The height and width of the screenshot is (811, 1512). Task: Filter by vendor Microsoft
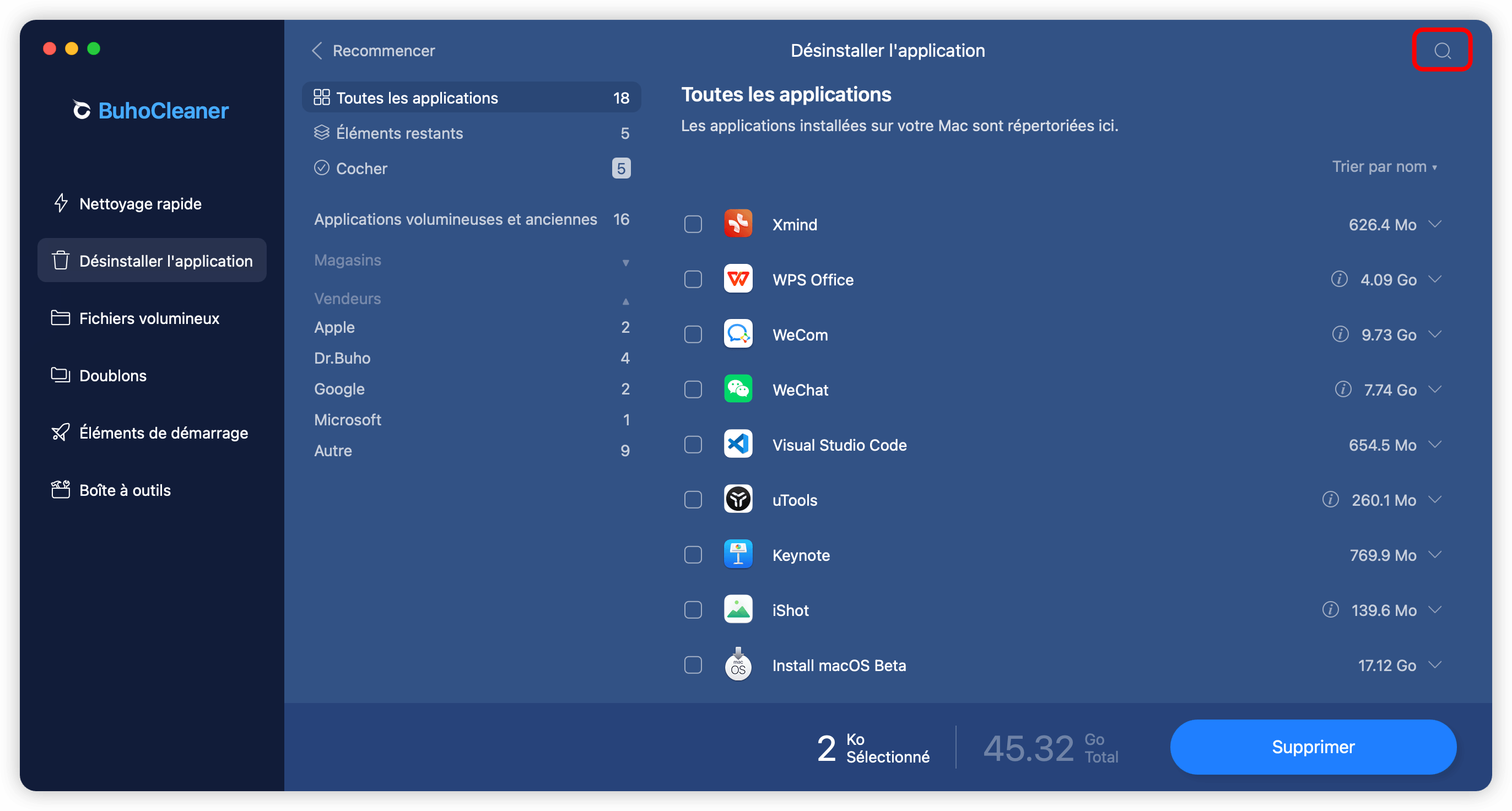(x=471, y=420)
